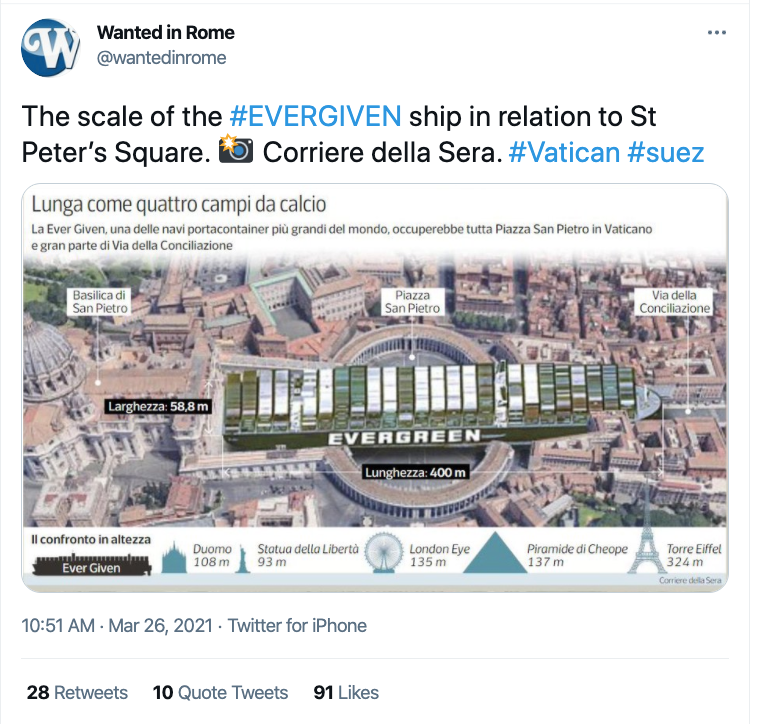This screenshot has width=758, height=724.
Task: Click the camera flash emoji in tweet
Action: pos(236,150)
